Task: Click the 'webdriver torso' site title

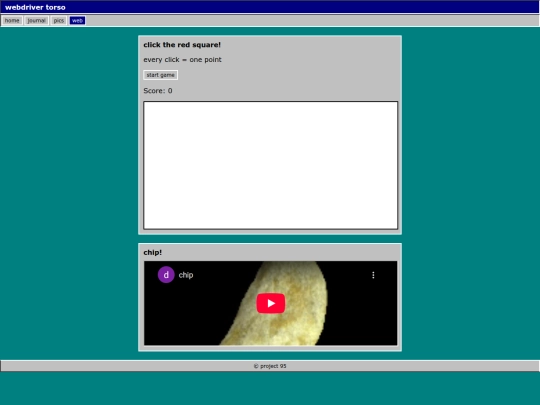Action: [35, 7]
